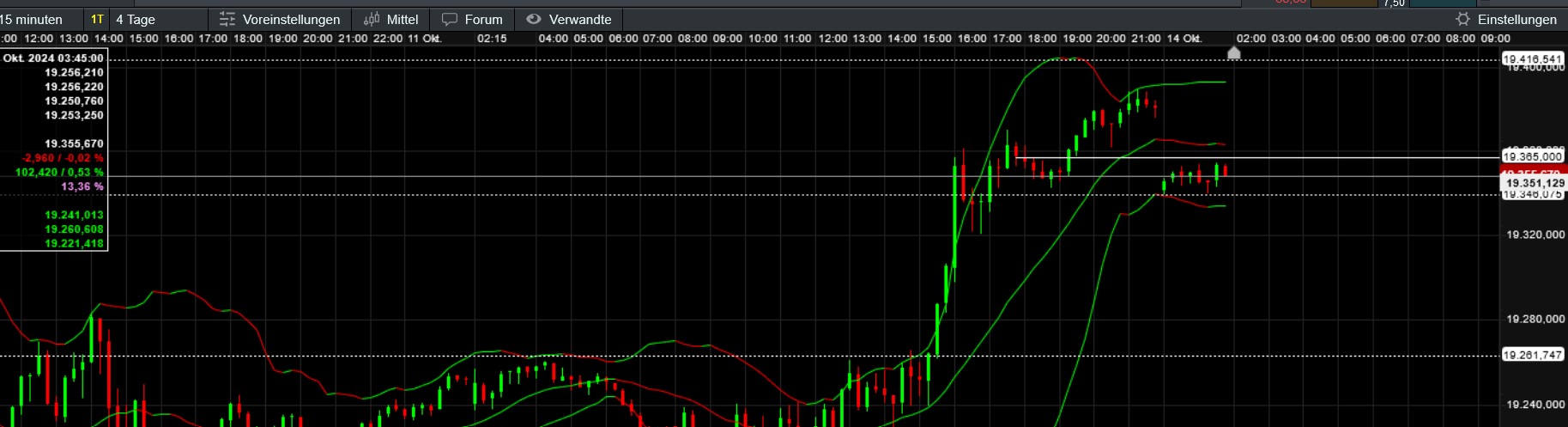Click the Forum speech bubble icon

450,19
